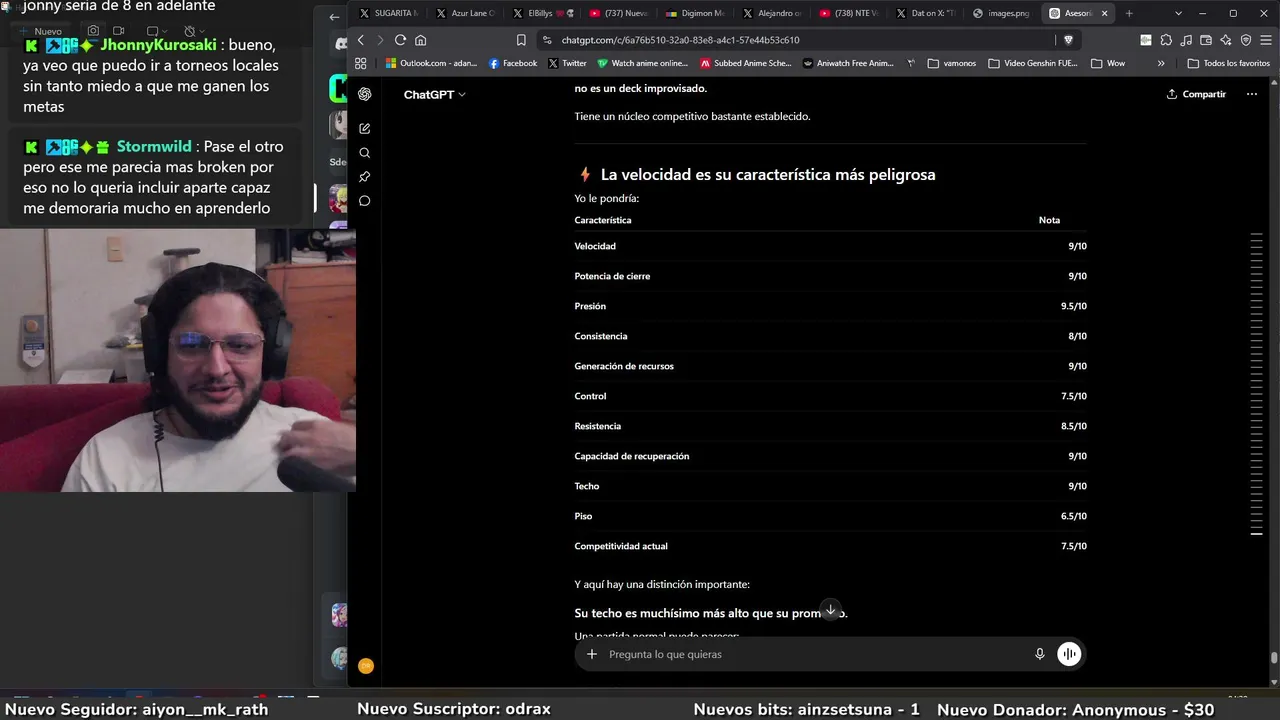The image size is (1280, 720).
Task: Click the Discord icon in the background window
Action: 341,42
